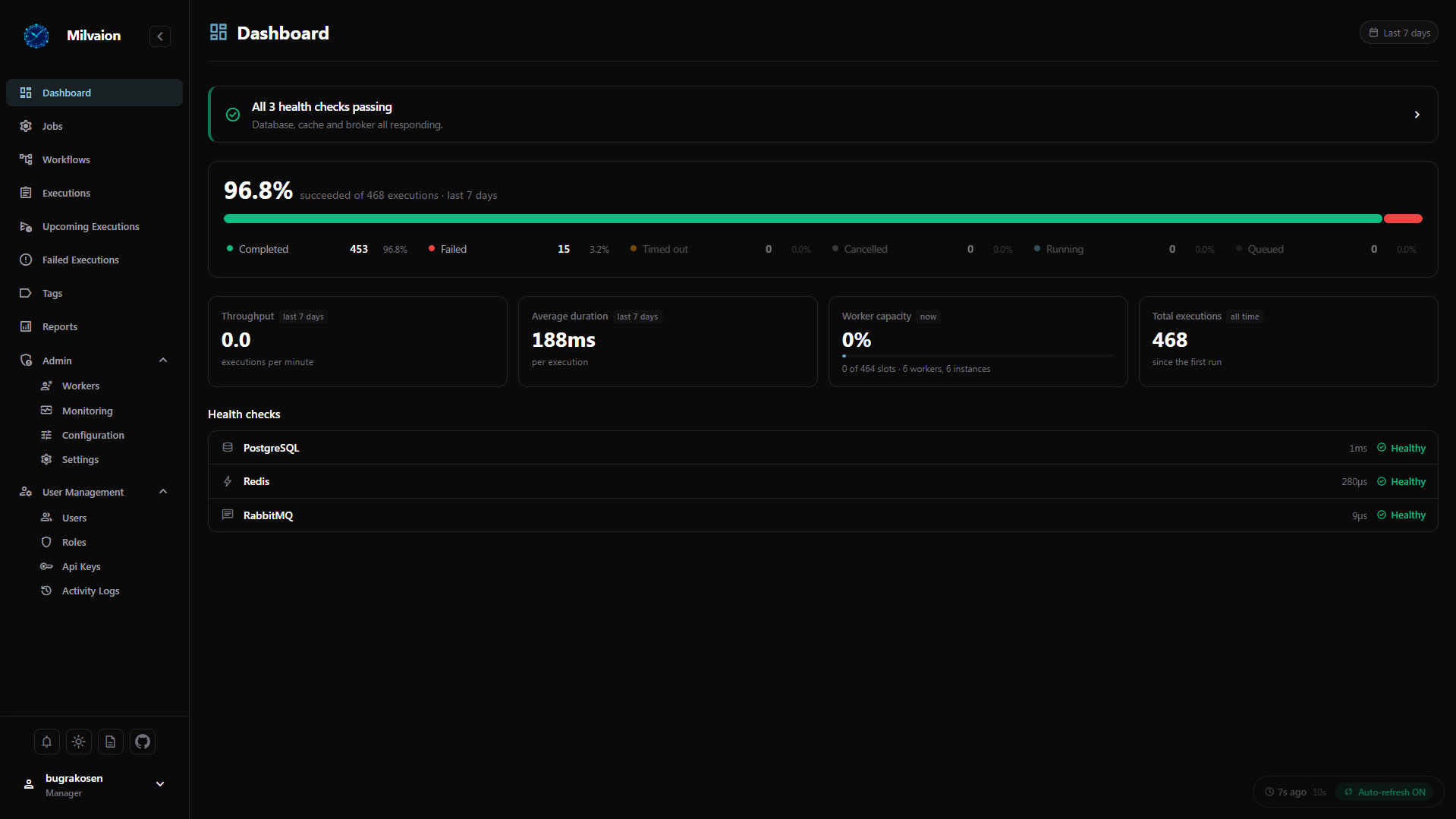Click the Monitoring graph icon
The width and height of the screenshot is (1456, 819).
[46, 411]
